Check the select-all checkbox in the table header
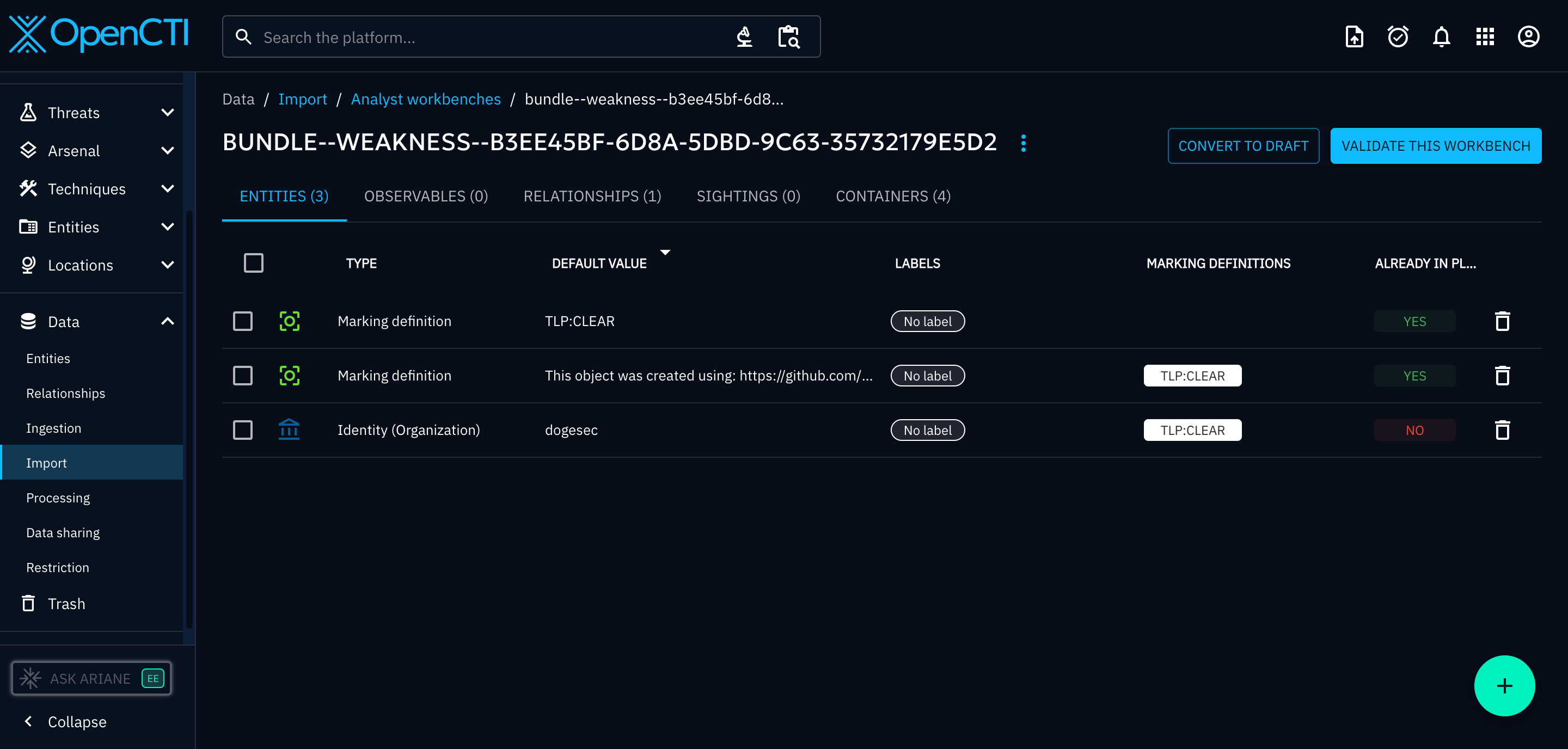1568x749 pixels. coord(254,262)
